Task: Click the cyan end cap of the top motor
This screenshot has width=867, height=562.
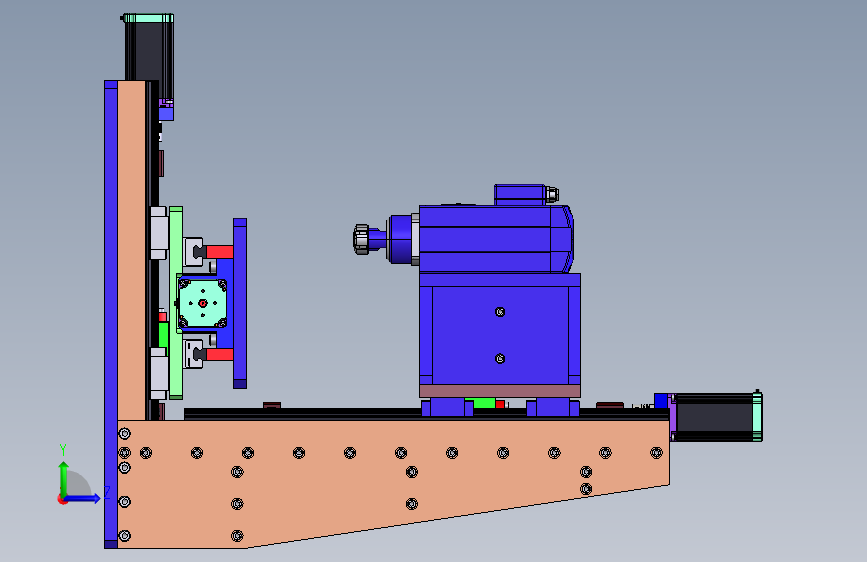Action: [x=149, y=18]
